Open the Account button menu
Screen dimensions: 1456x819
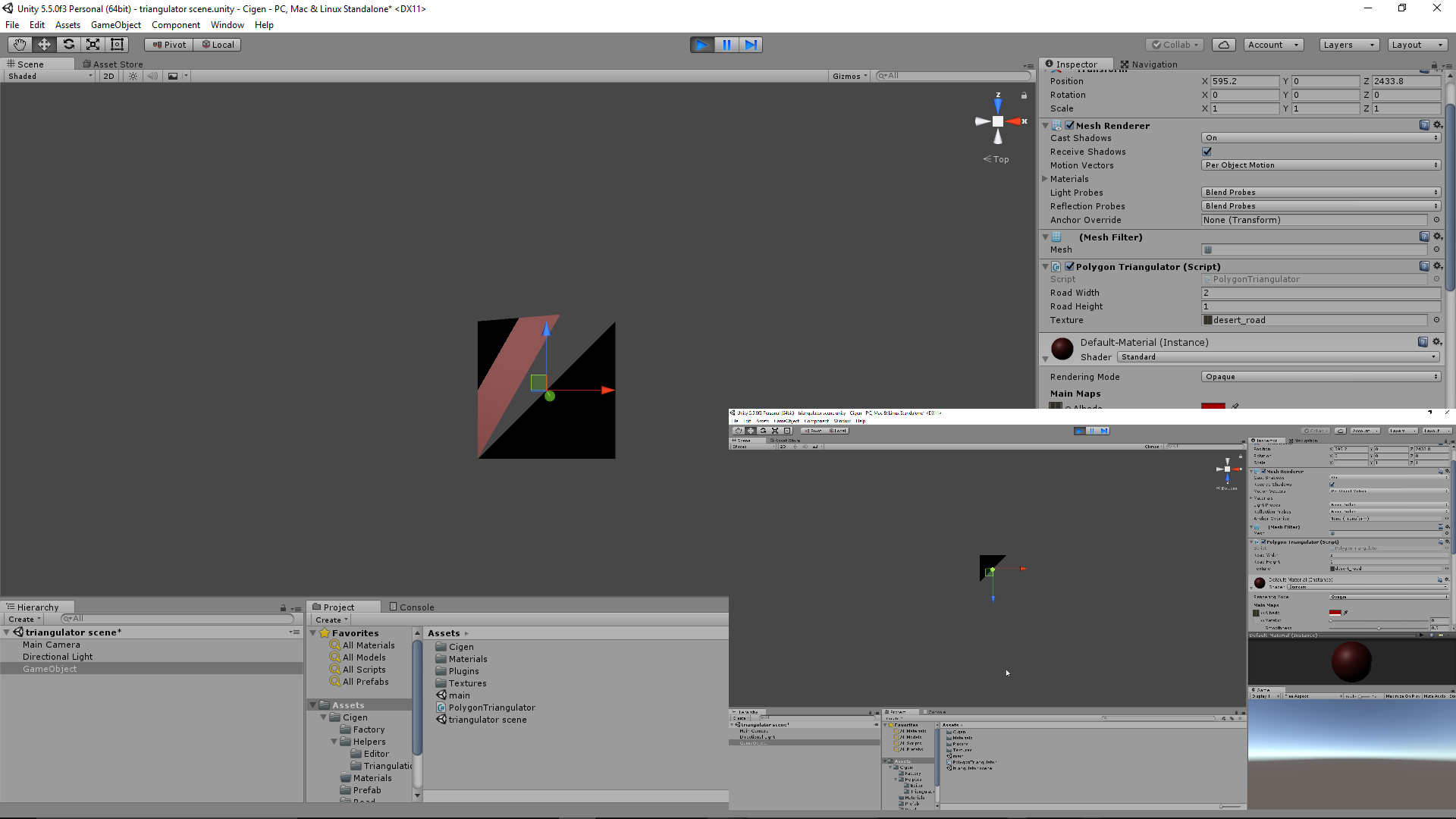point(1274,45)
